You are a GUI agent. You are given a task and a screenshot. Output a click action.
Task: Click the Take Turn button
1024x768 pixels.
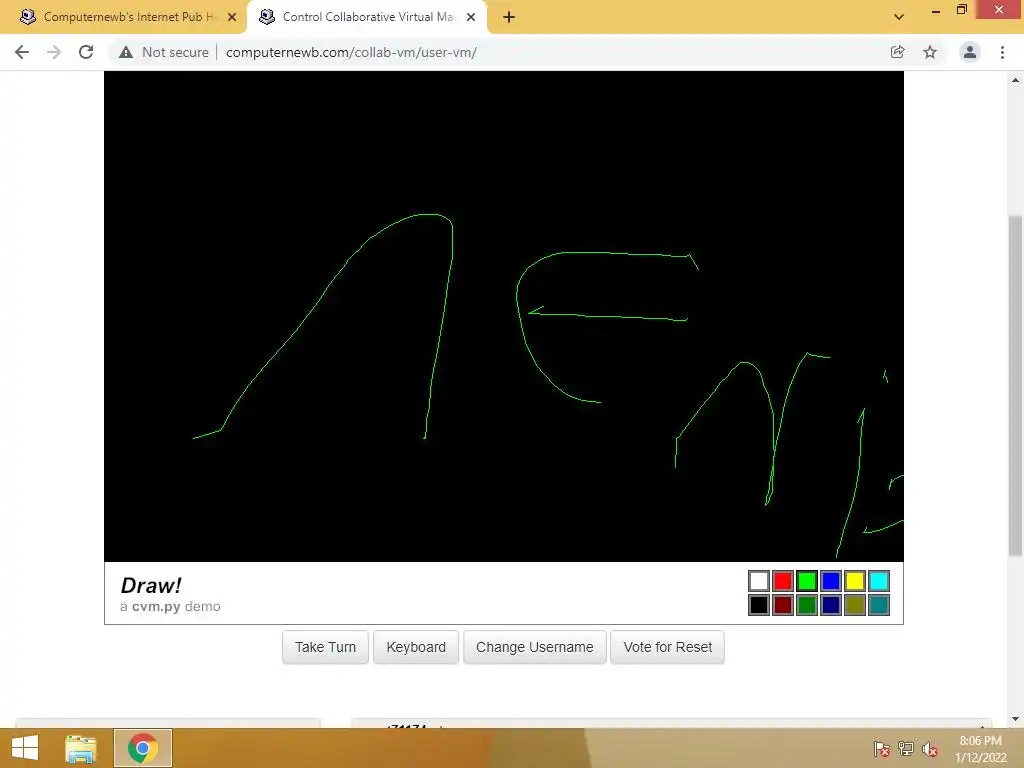325,647
